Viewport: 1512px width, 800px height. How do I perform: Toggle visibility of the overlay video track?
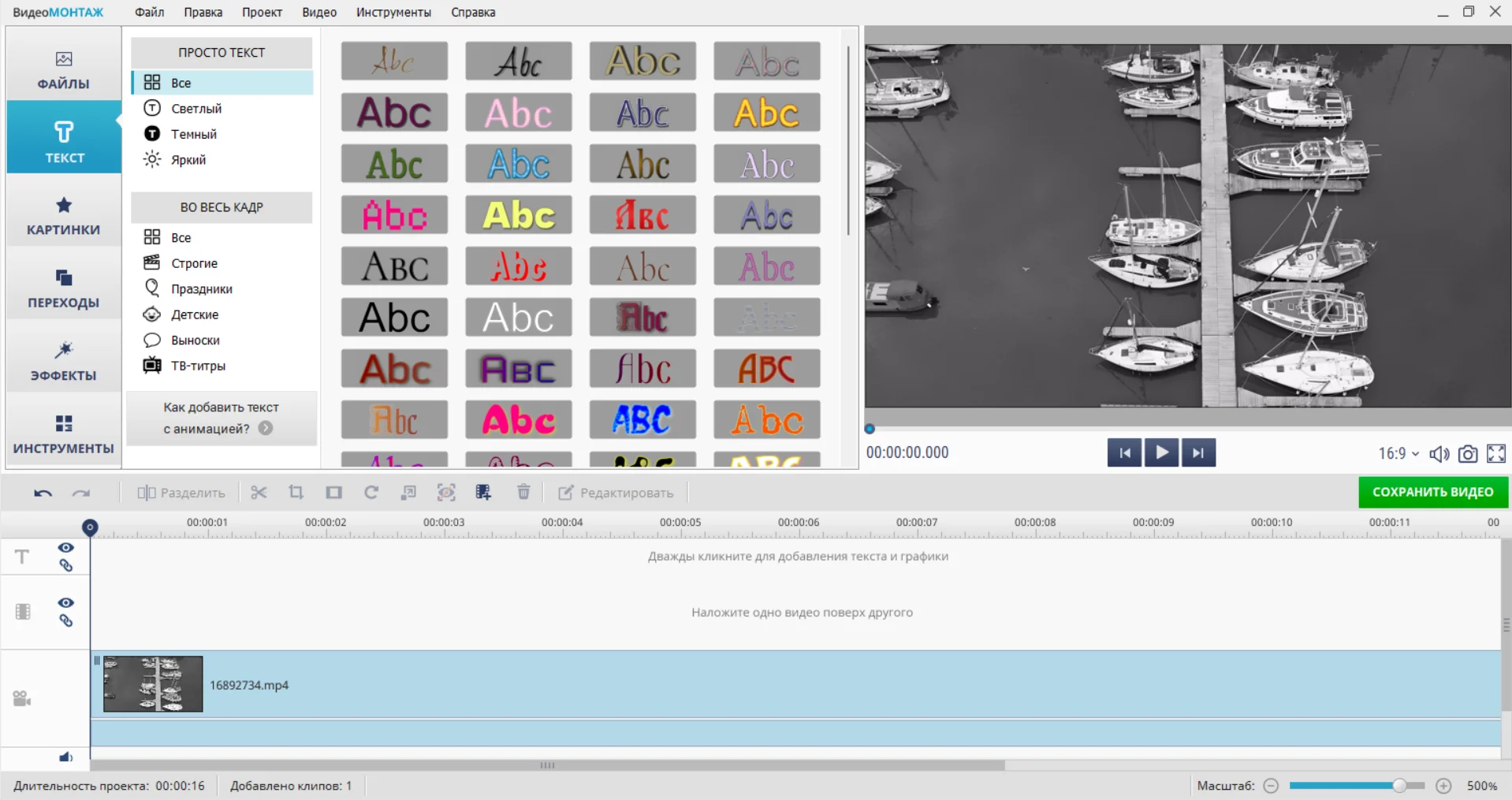tap(65, 603)
